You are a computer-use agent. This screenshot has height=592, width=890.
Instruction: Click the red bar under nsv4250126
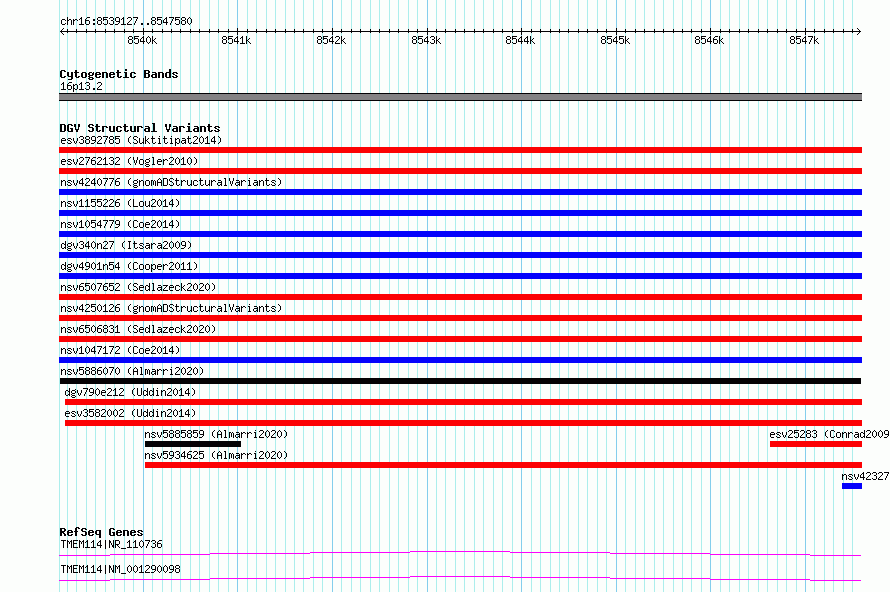(x=460, y=318)
